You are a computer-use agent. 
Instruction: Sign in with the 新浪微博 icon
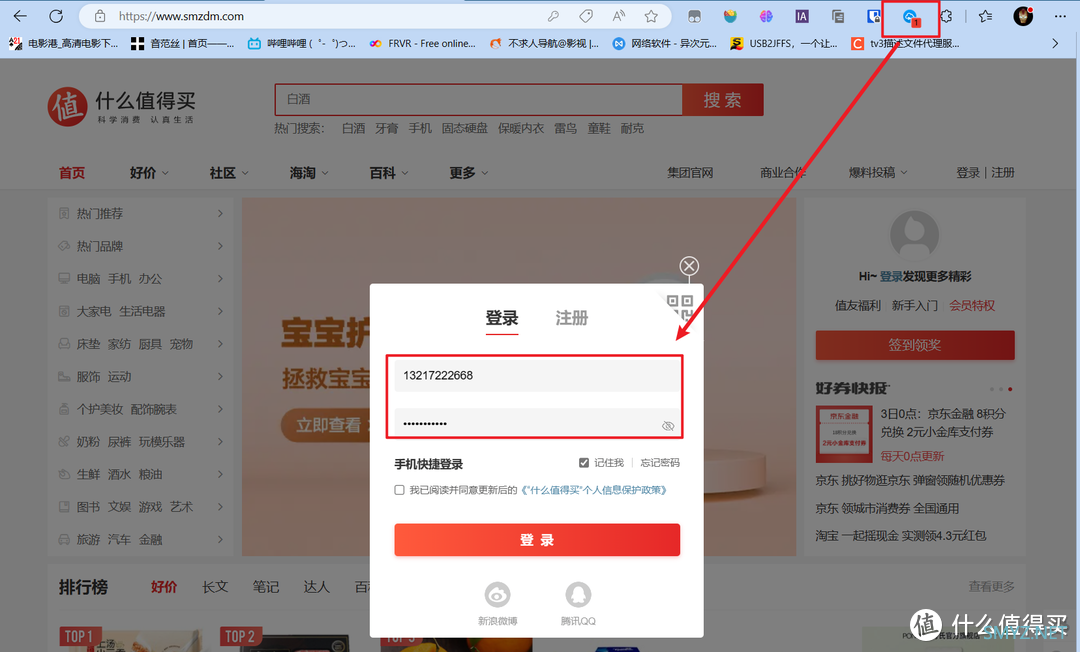pos(497,594)
